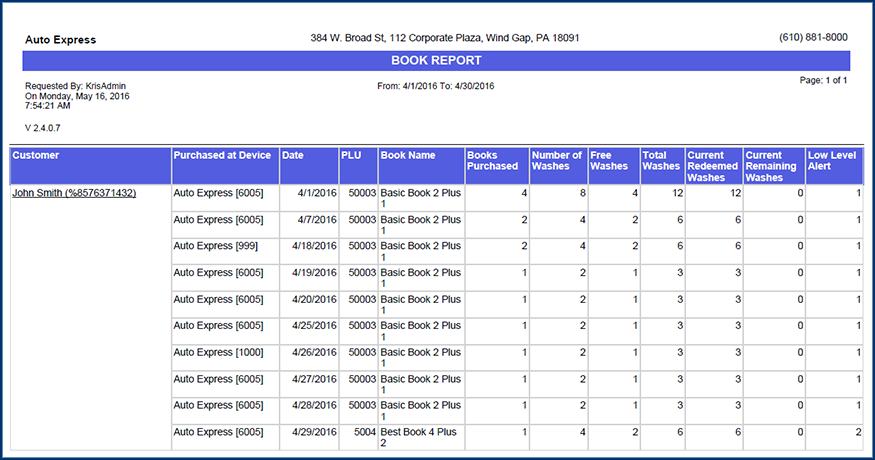875x460 pixels.
Task: Click the Low Level Alert column header
Action: click(833, 161)
